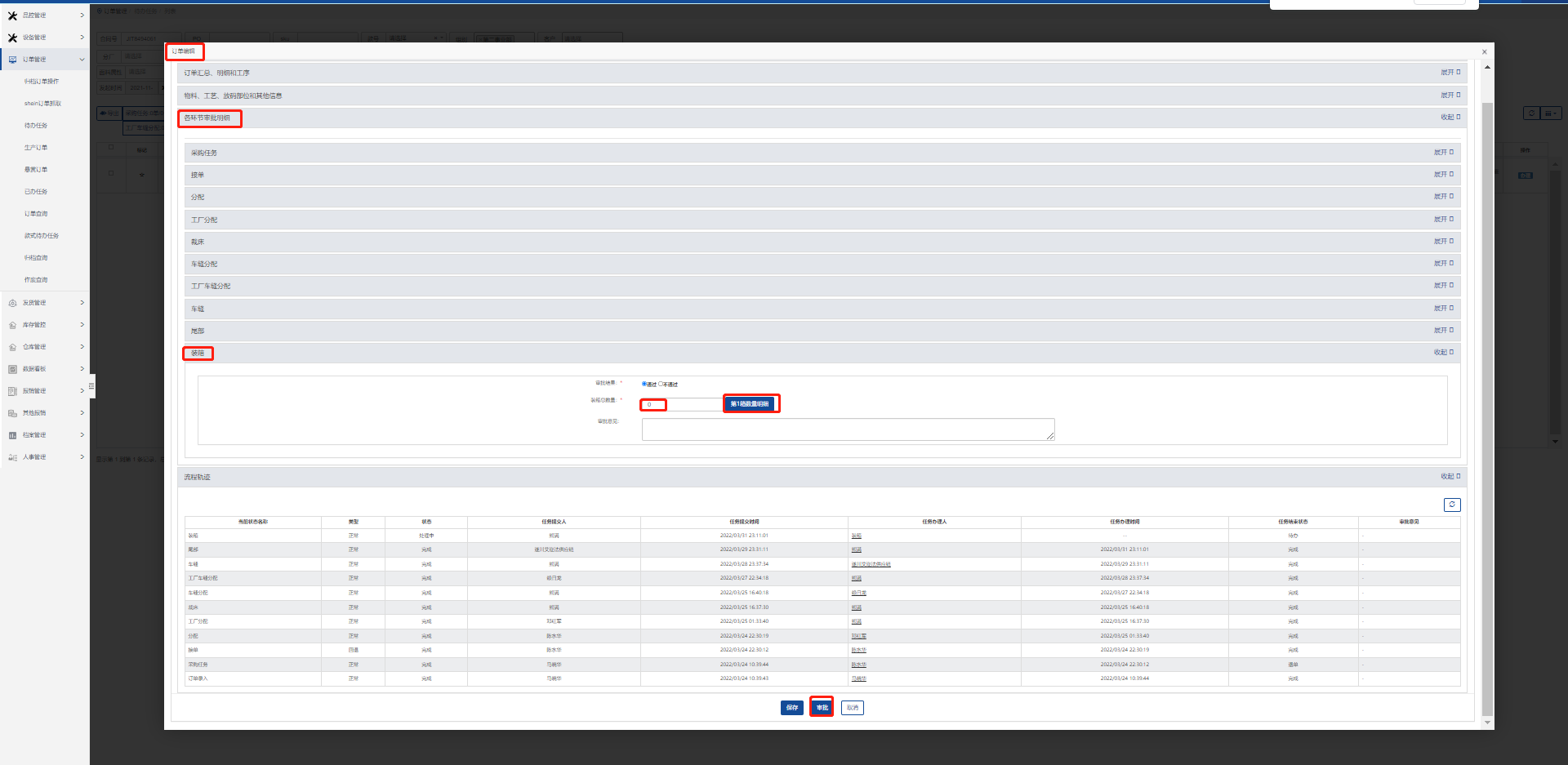The height and width of the screenshot is (765, 1568).
Task: Open 生产订单 in the sidebar menu
Action: pos(36,148)
